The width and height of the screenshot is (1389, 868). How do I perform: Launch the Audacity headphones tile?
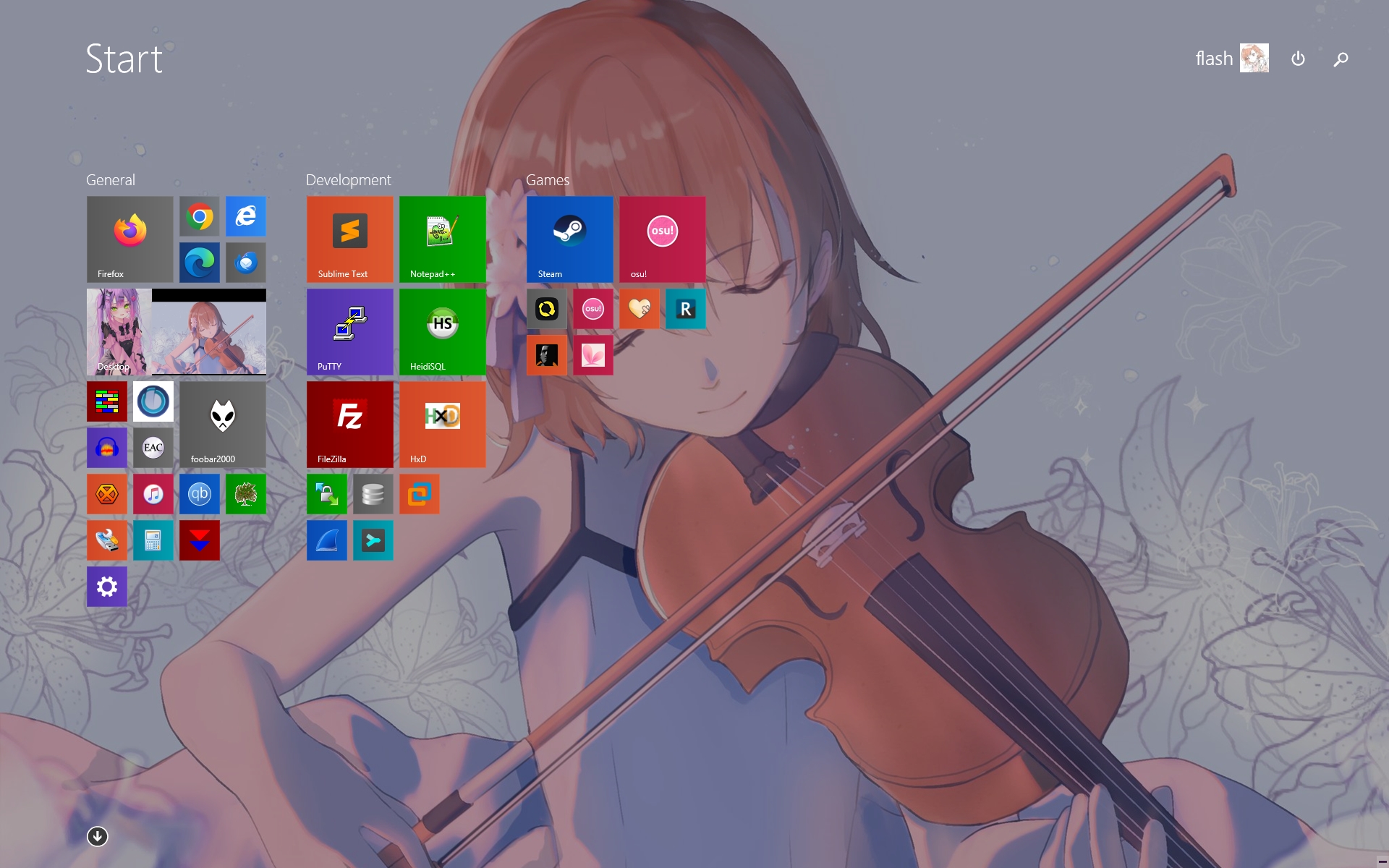(107, 448)
